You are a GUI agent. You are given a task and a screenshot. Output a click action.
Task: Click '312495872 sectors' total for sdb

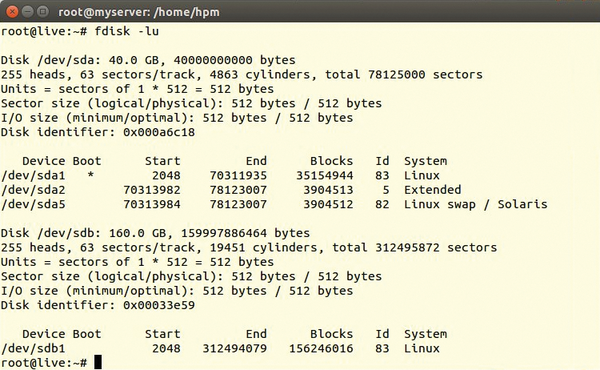(436, 248)
